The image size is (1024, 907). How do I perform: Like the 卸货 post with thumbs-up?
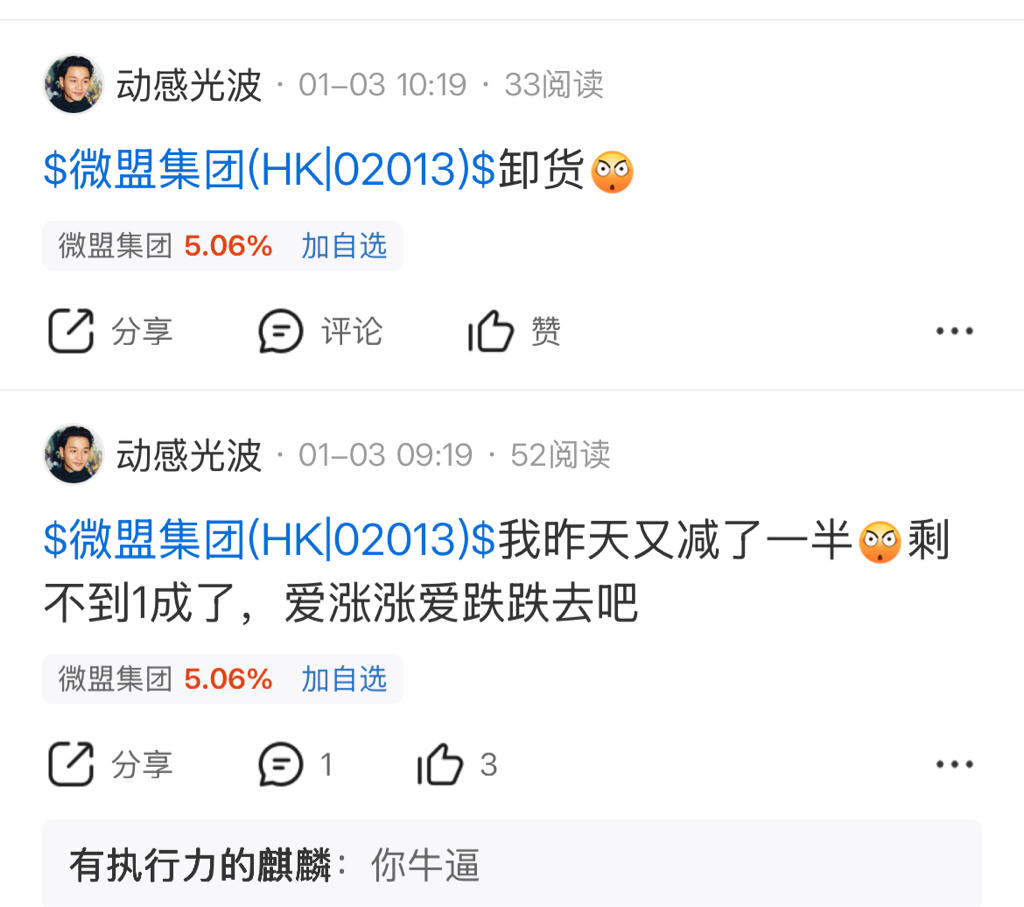click(491, 331)
